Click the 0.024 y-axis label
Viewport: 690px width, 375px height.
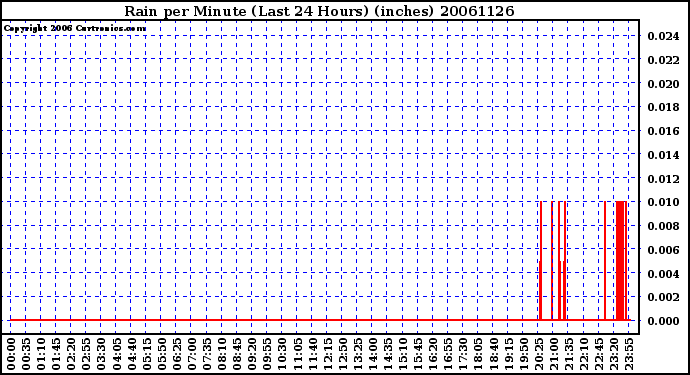pos(663,36)
